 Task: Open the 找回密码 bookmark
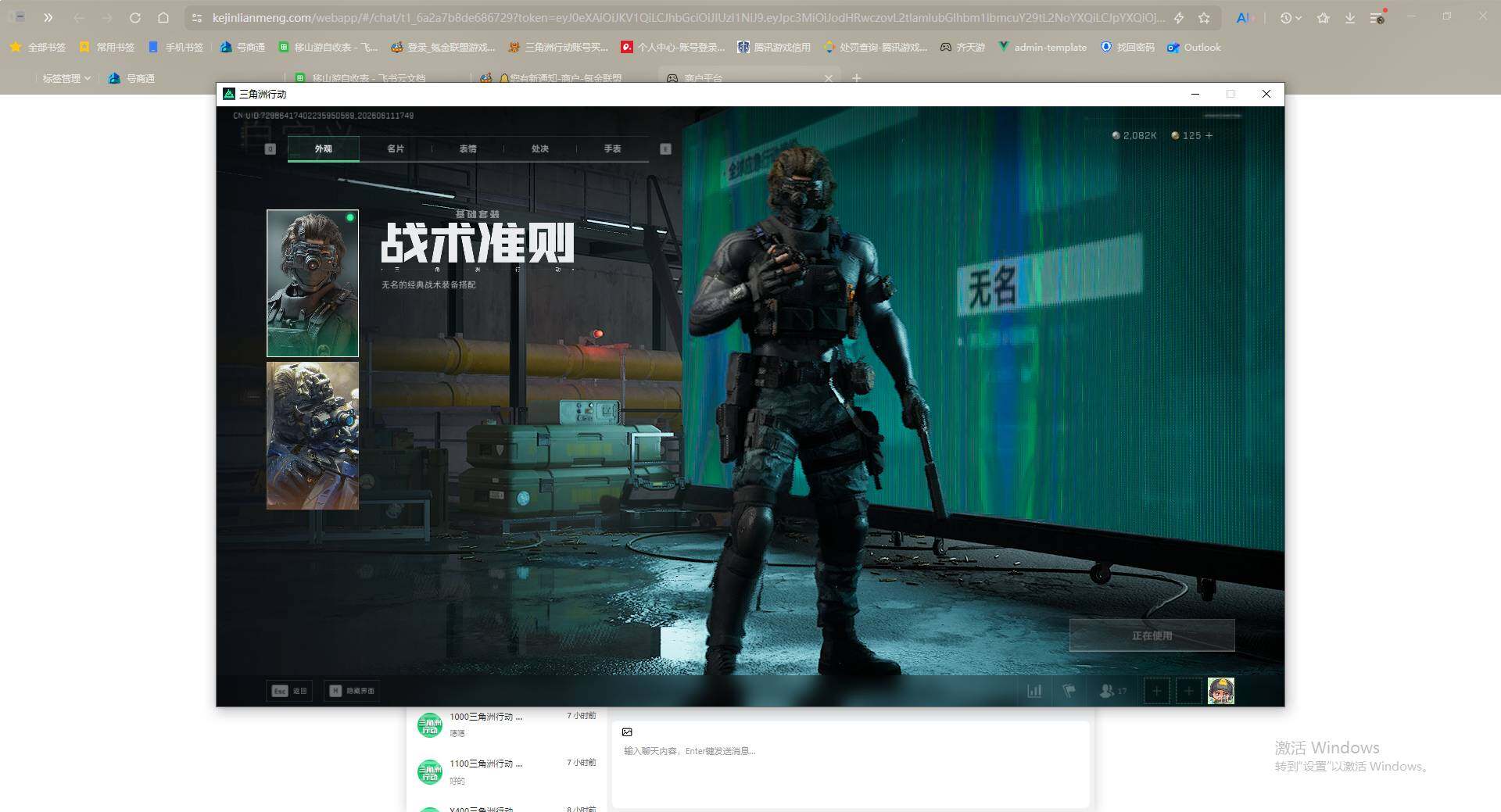[x=1127, y=47]
